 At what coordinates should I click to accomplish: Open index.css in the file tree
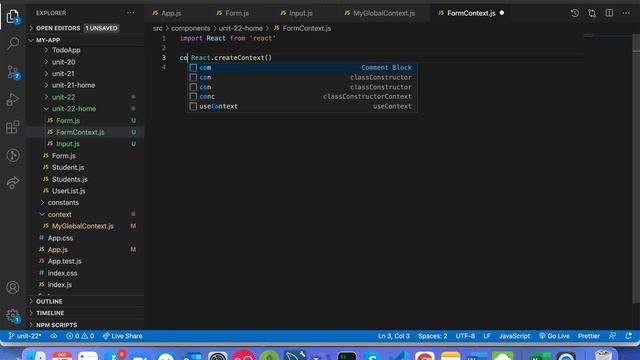coord(62,273)
